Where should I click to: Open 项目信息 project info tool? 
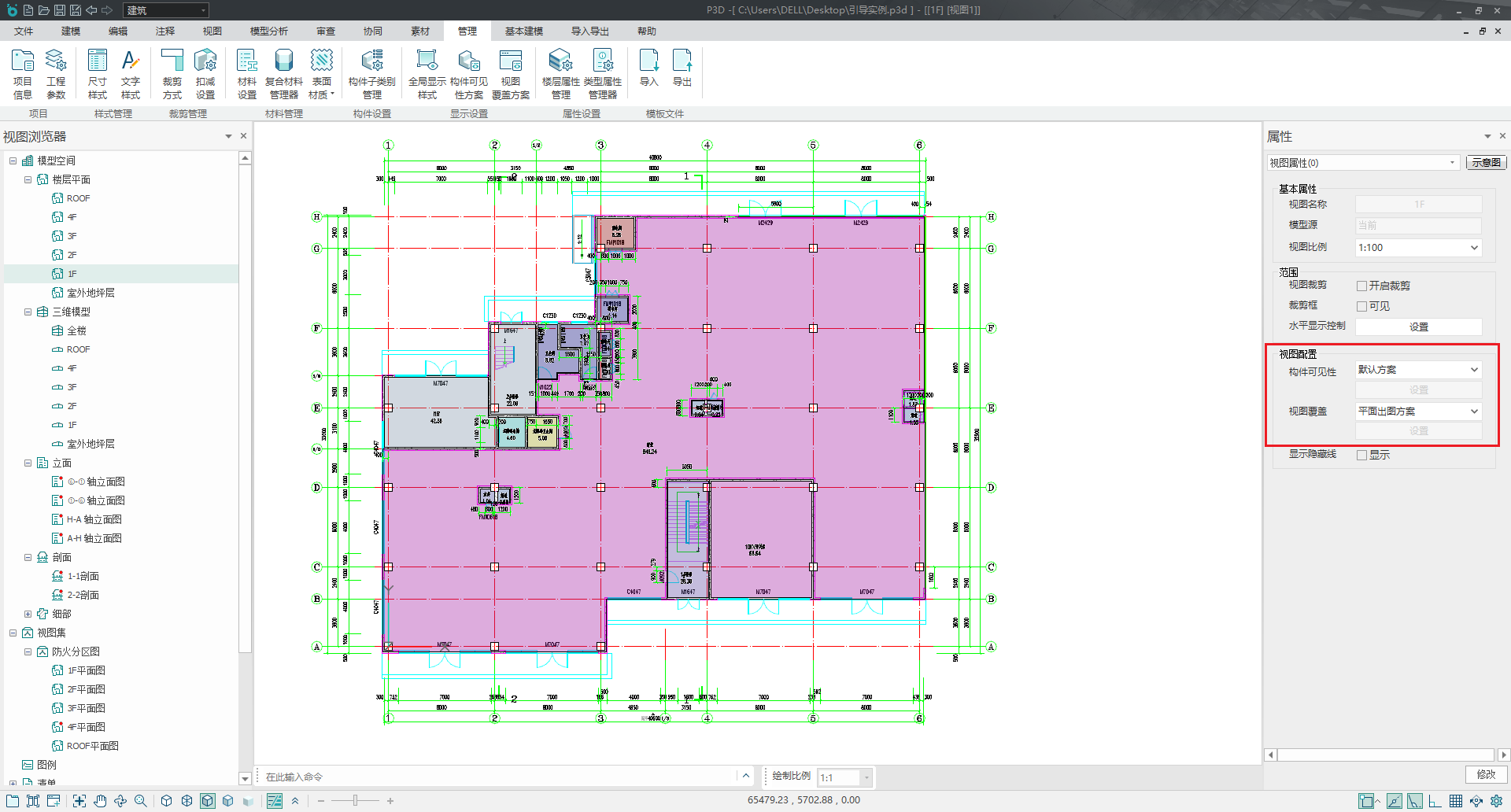click(x=23, y=74)
